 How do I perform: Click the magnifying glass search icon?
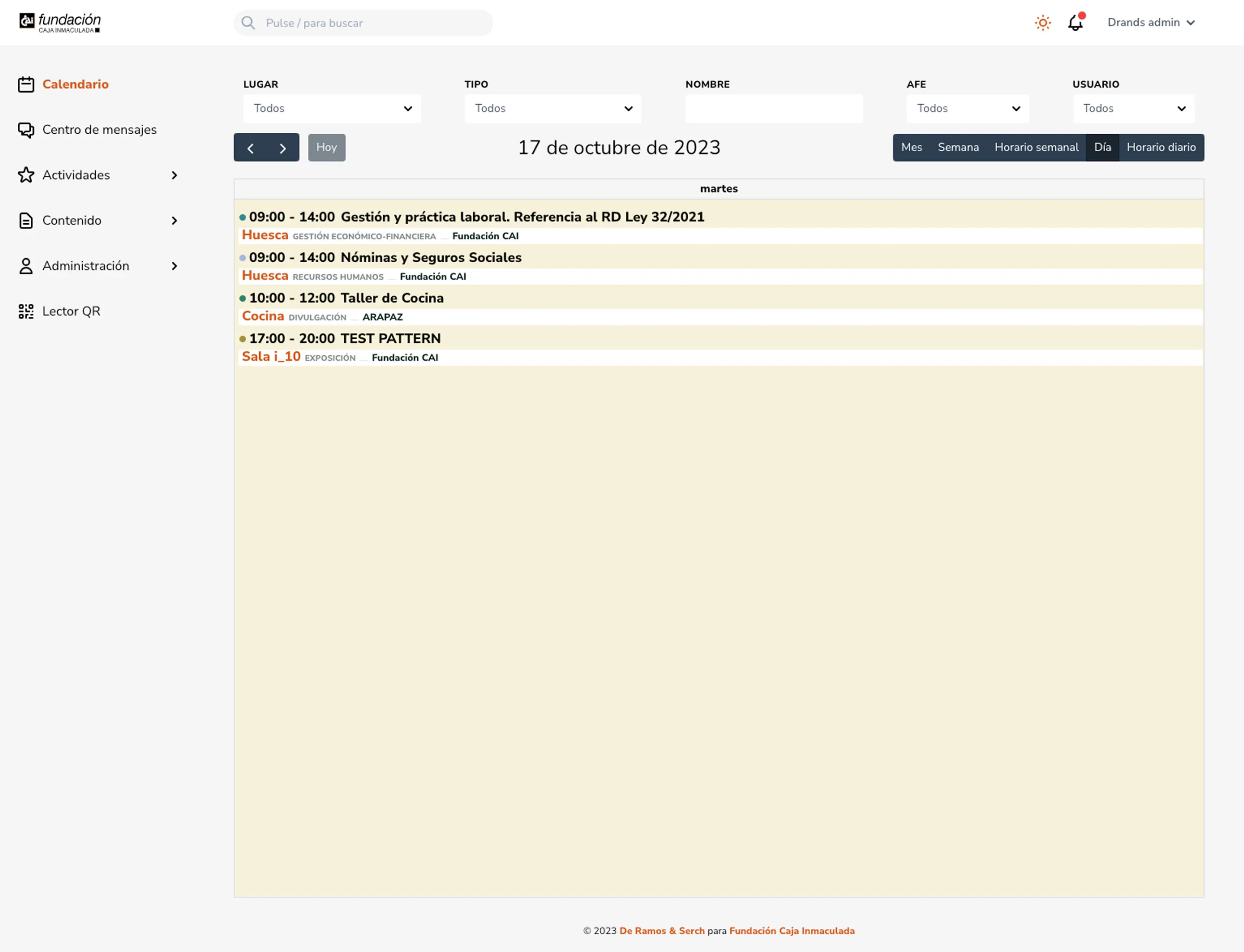point(248,23)
